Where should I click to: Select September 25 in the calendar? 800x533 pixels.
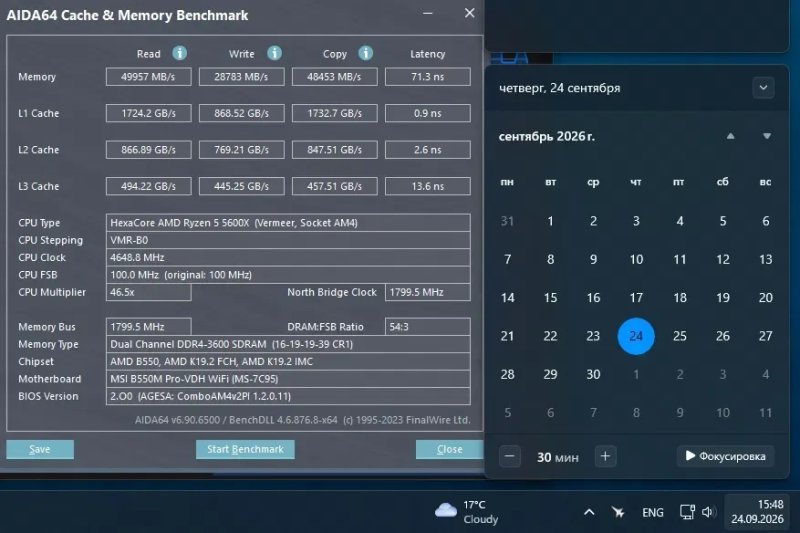[x=680, y=336]
